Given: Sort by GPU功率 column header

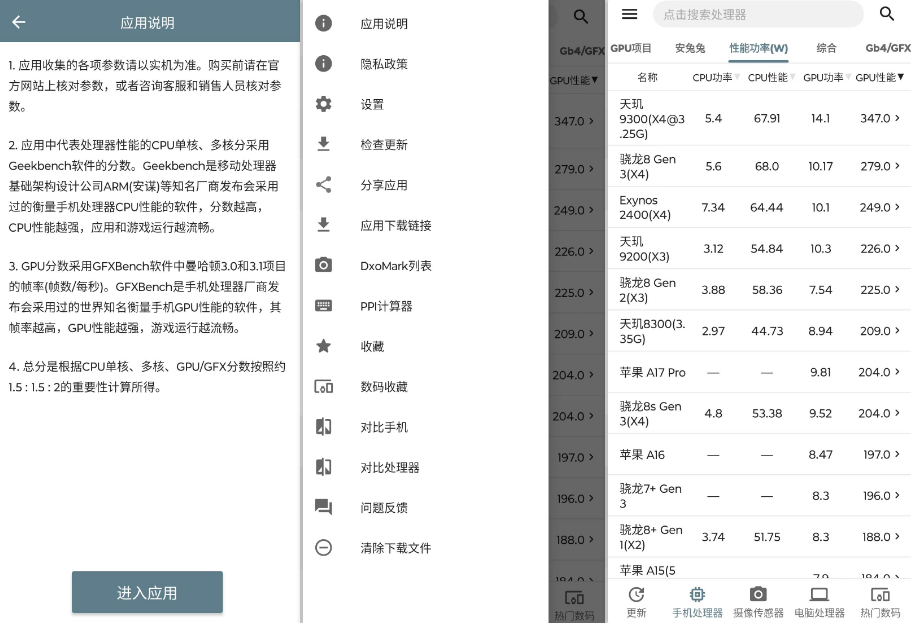Looking at the screenshot, I should 823,77.
